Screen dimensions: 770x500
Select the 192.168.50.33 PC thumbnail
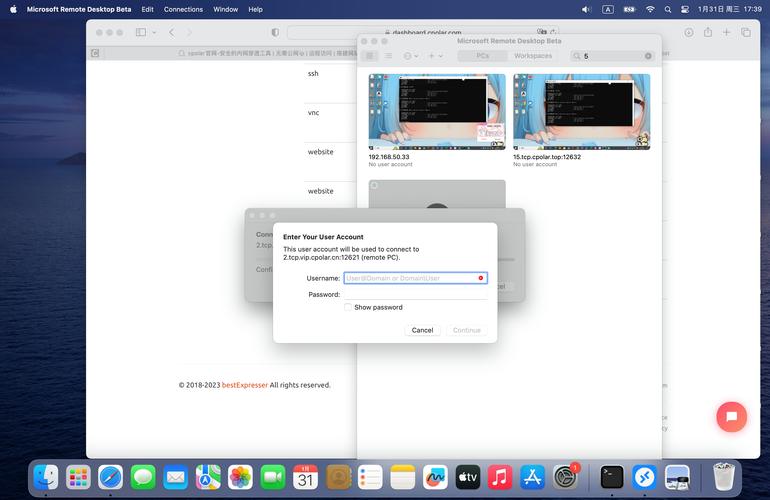tap(437, 111)
